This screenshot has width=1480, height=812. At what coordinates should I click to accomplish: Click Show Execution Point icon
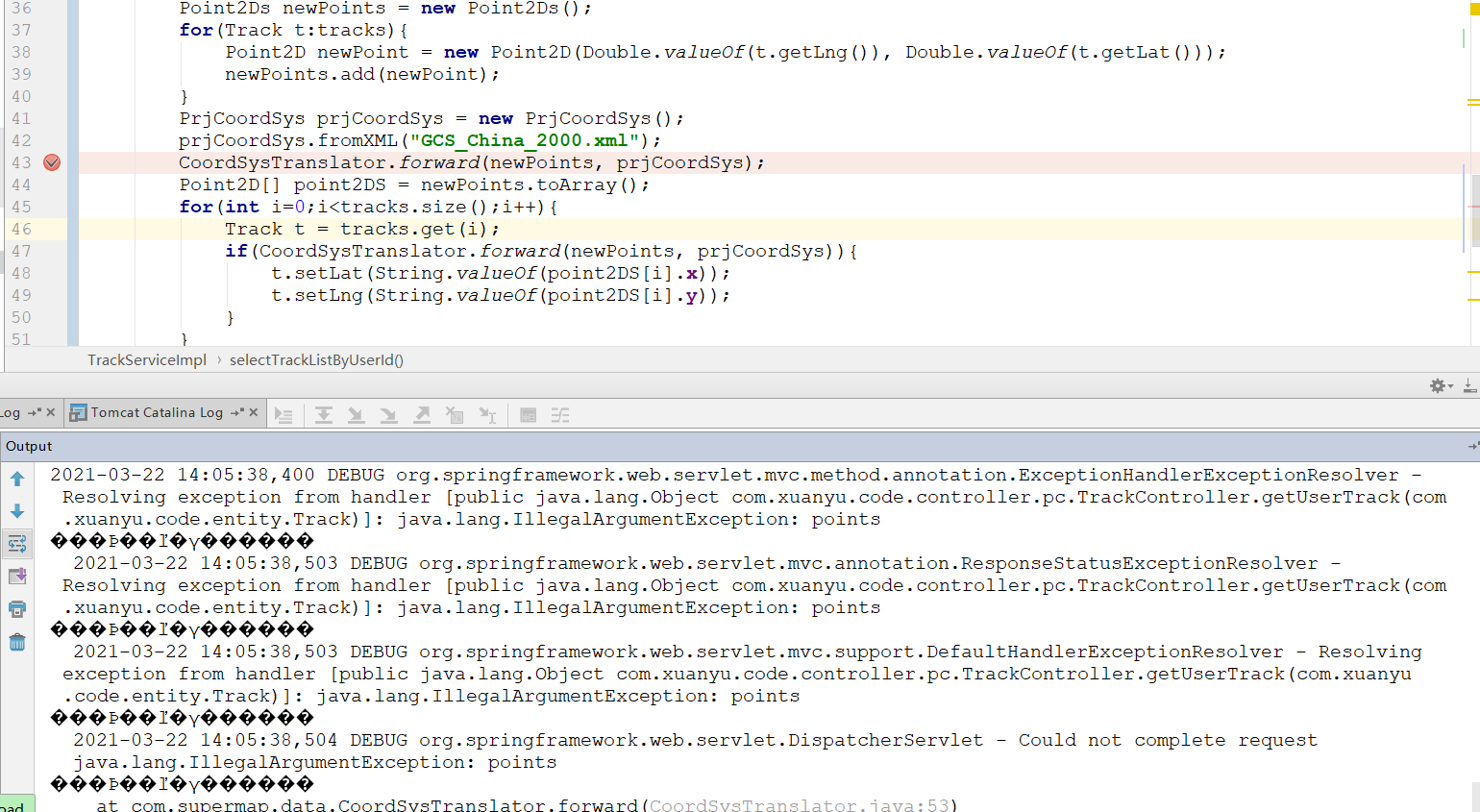click(284, 415)
